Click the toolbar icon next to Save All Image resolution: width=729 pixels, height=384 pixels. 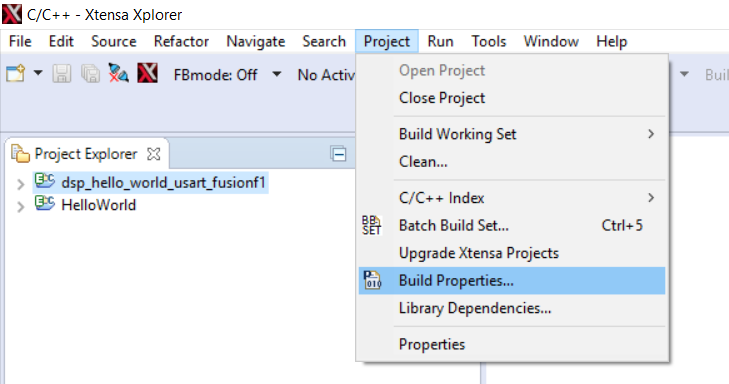pos(118,73)
